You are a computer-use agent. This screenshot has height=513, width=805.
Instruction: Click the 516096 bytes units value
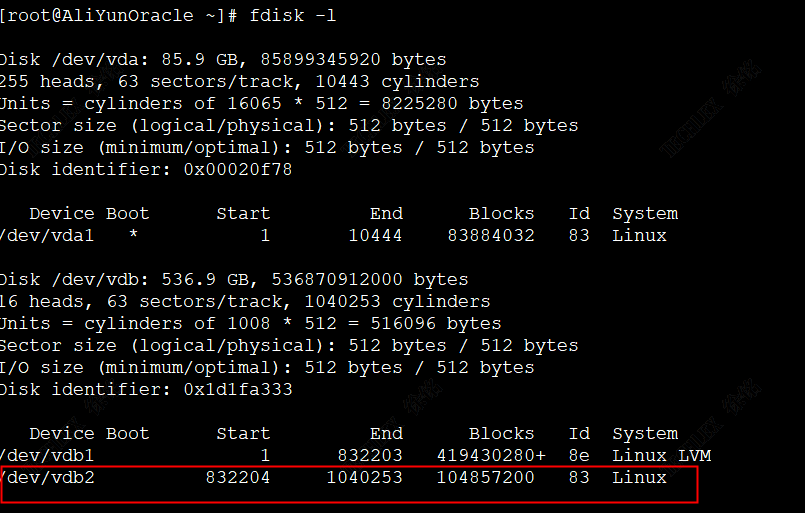tap(431, 324)
